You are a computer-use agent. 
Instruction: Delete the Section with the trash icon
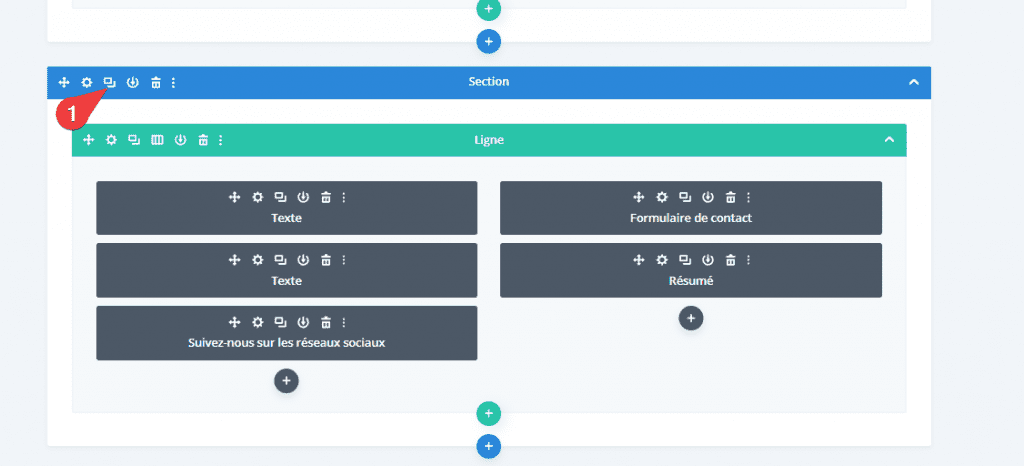pyautogui.click(x=155, y=82)
